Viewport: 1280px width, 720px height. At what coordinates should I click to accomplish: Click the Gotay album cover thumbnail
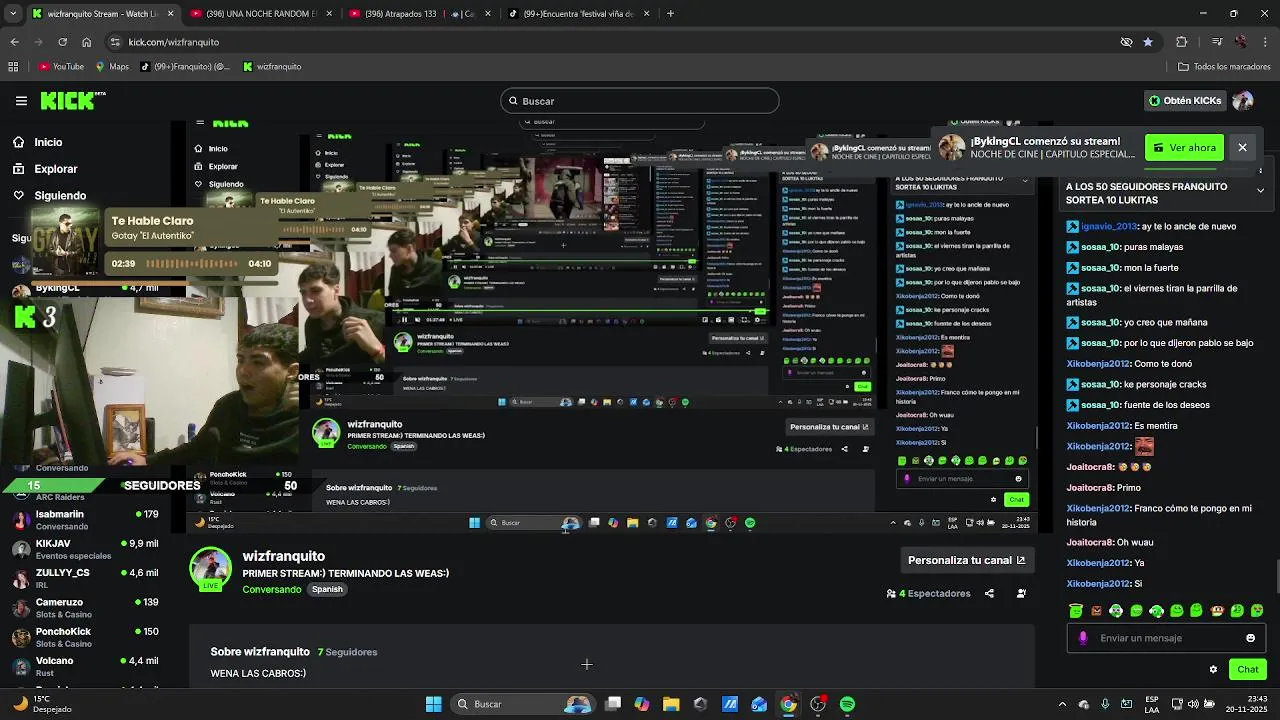coord(66,241)
